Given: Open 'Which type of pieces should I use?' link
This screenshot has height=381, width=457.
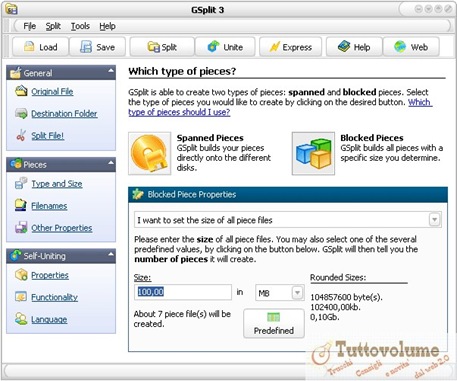Looking at the screenshot, I should pyautogui.click(x=179, y=112).
